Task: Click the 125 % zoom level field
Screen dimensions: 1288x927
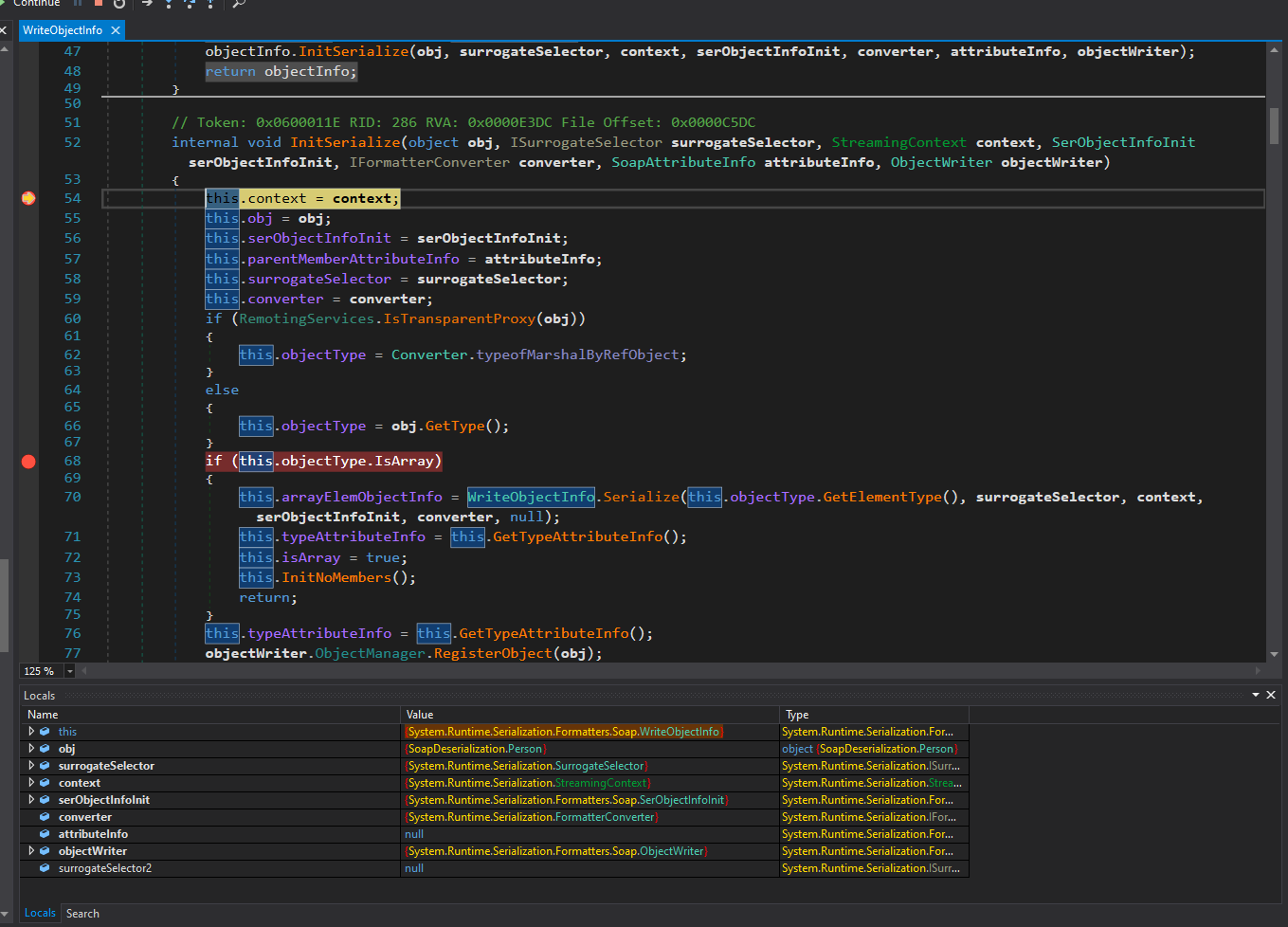Action: click(42, 671)
